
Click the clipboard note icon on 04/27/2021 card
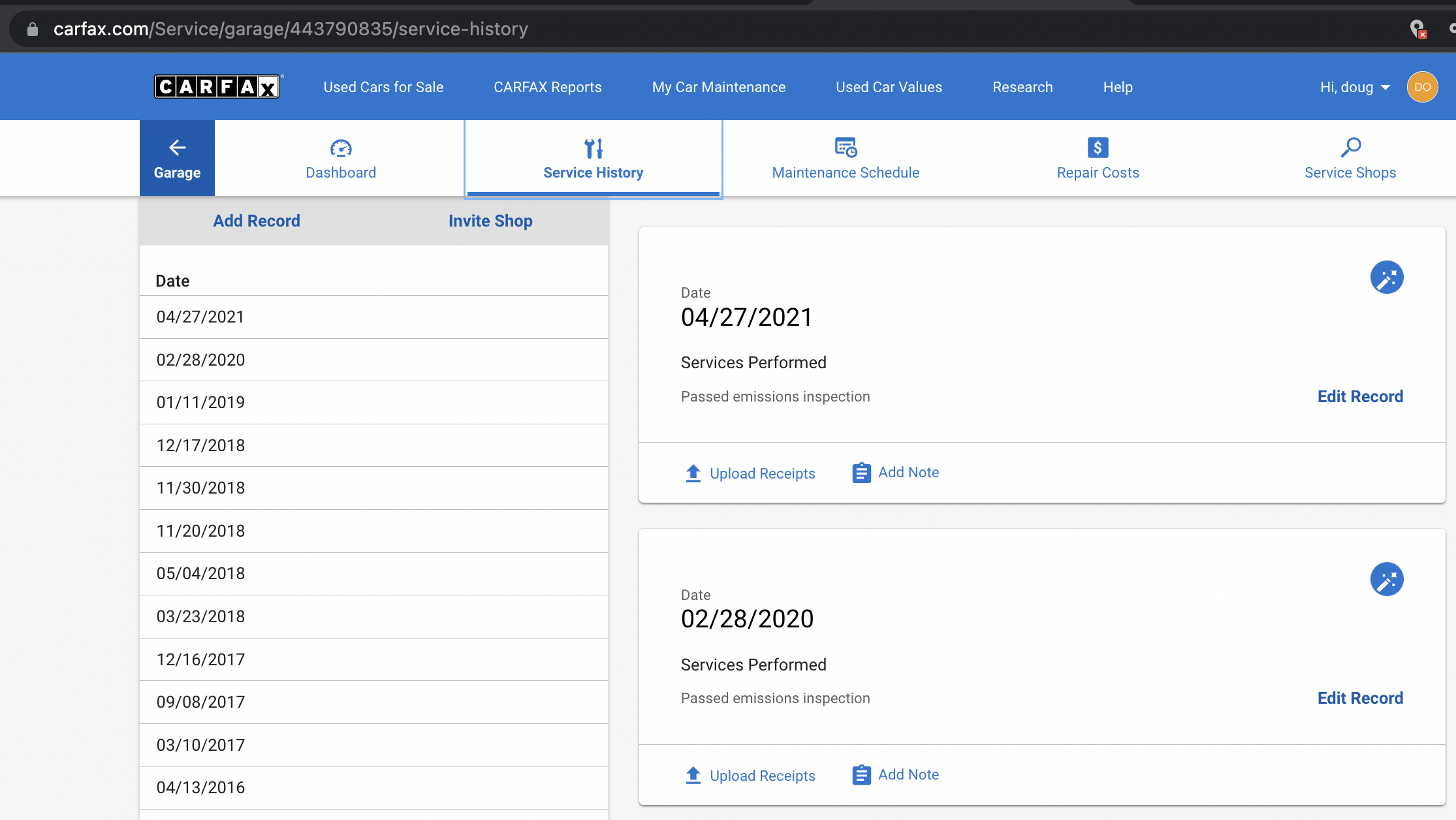coord(861,473)
